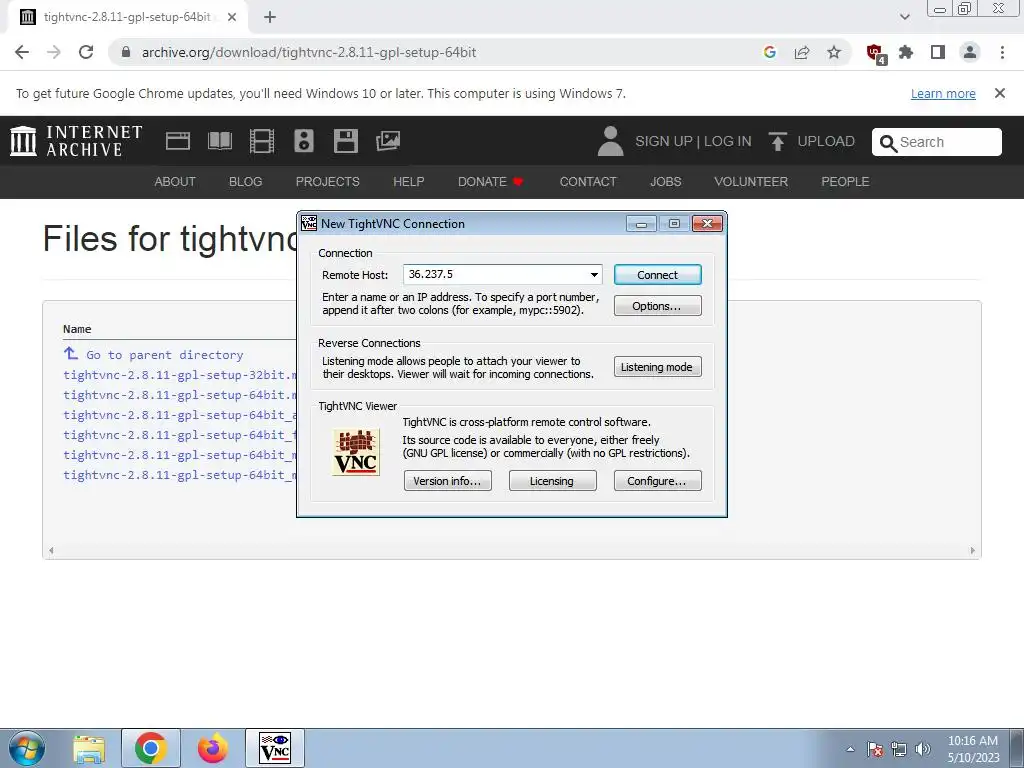The width and height of the screenshot is (1024, 768).
Task: Open the Chrome profile avatar
Action: tap(970, 52)
